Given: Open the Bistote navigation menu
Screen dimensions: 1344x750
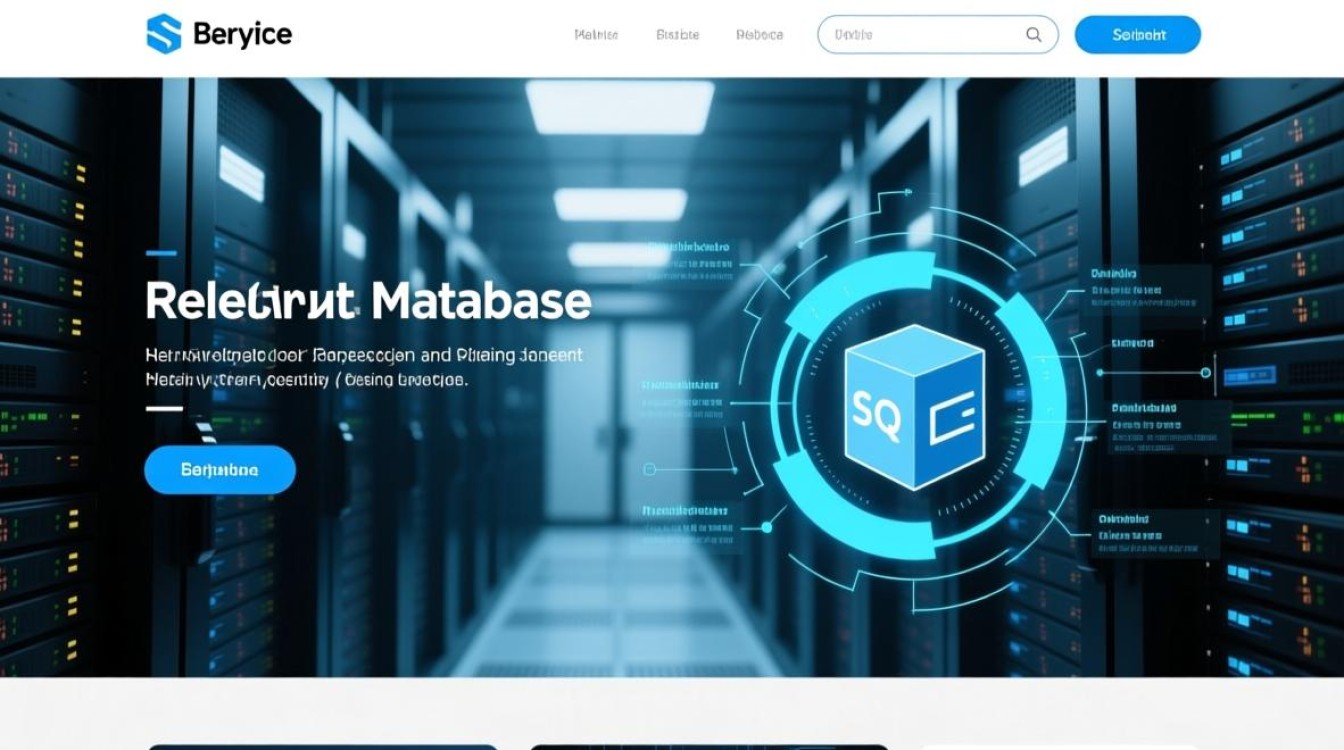Looking at the screenshot, I should point(678,34).
